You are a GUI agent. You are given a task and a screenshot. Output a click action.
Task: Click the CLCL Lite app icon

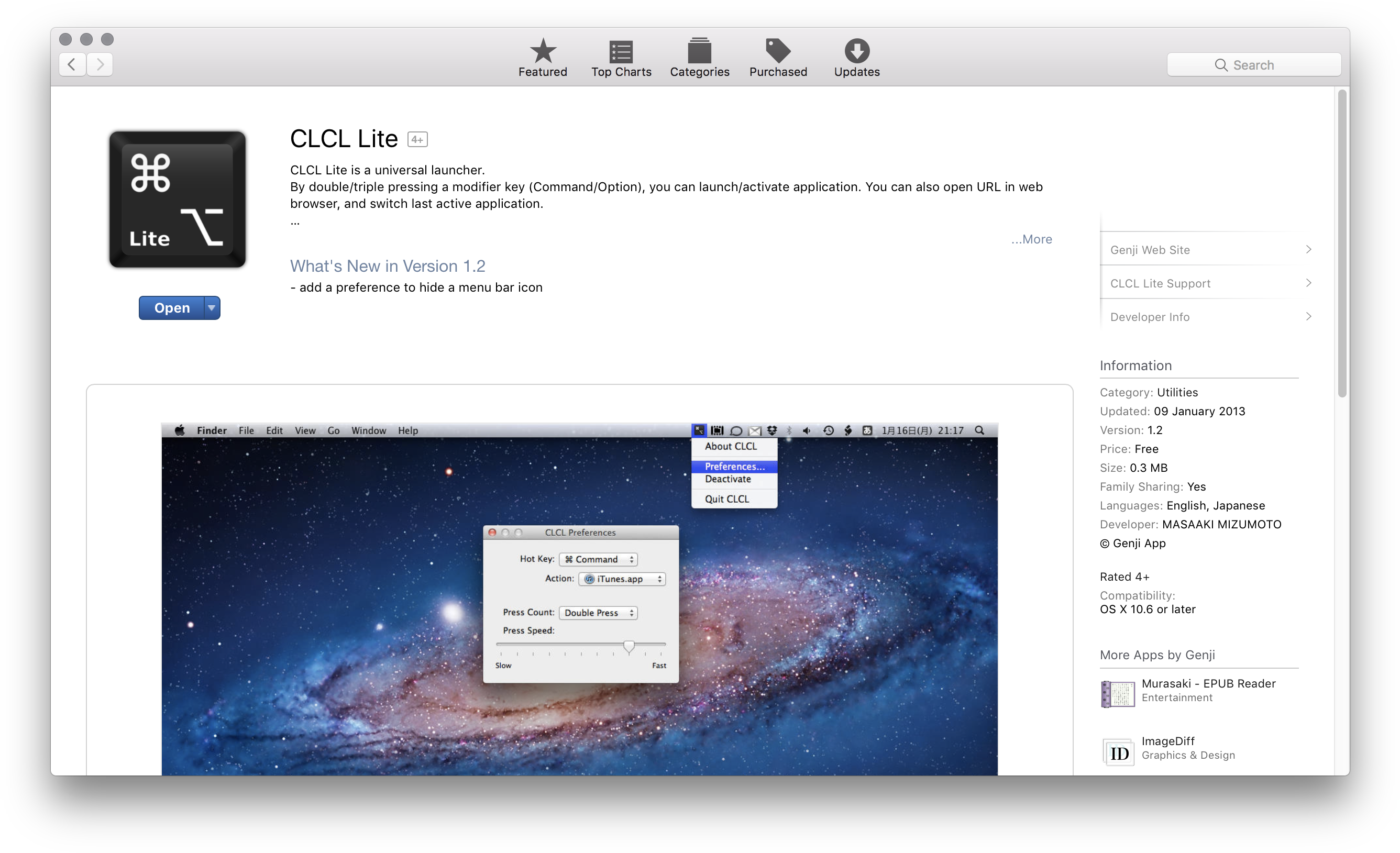(177, 200)
